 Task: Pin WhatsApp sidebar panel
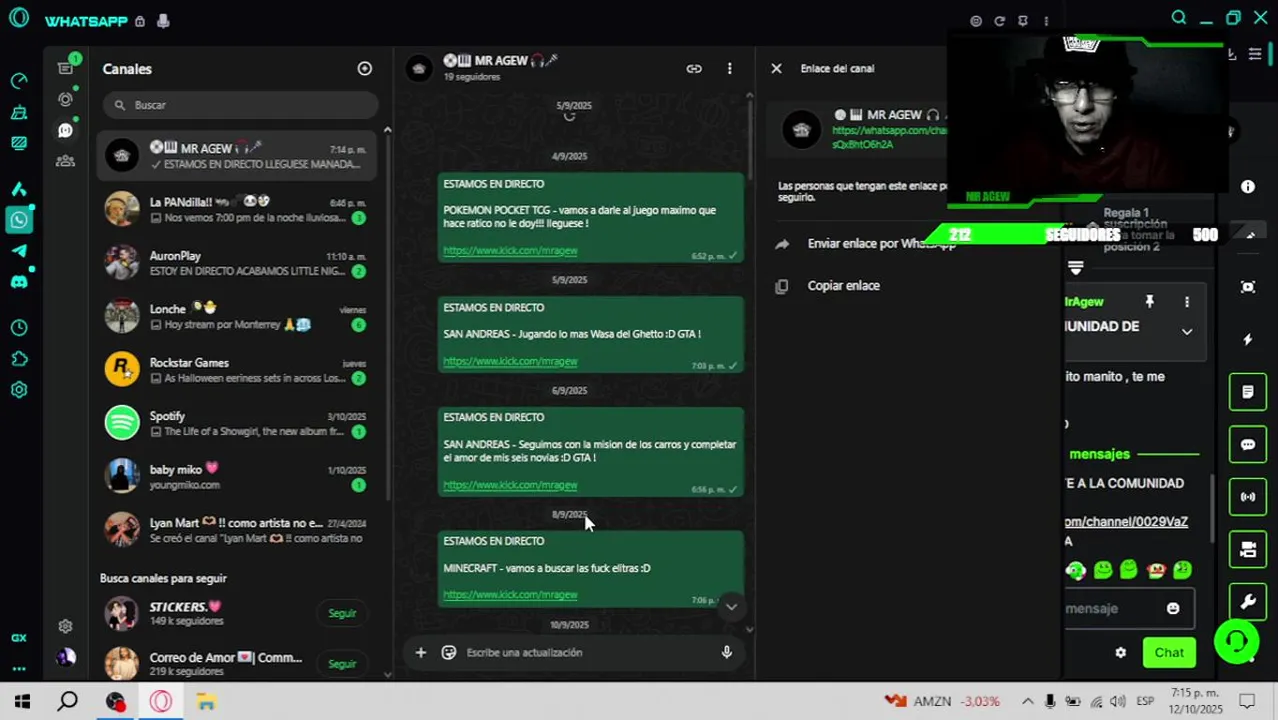[x=1023, y=21]
